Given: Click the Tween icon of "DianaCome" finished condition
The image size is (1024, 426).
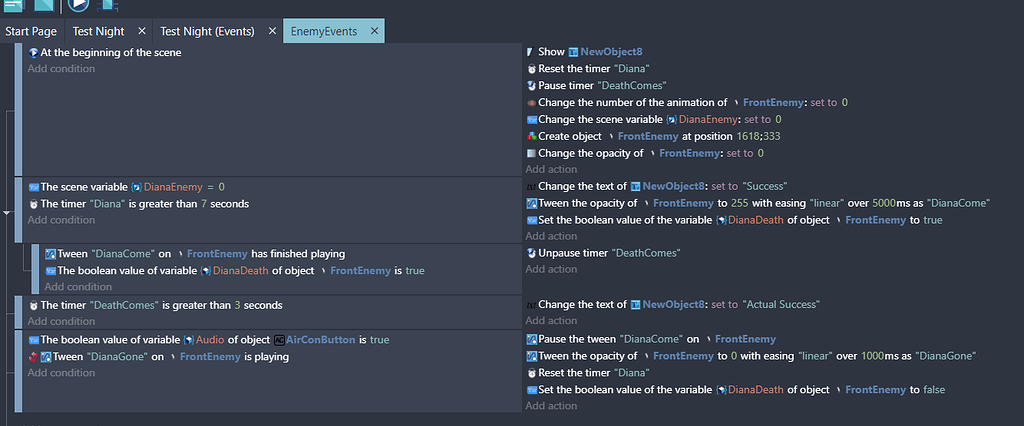Looking at the screenshot, I should click(50, 254).
